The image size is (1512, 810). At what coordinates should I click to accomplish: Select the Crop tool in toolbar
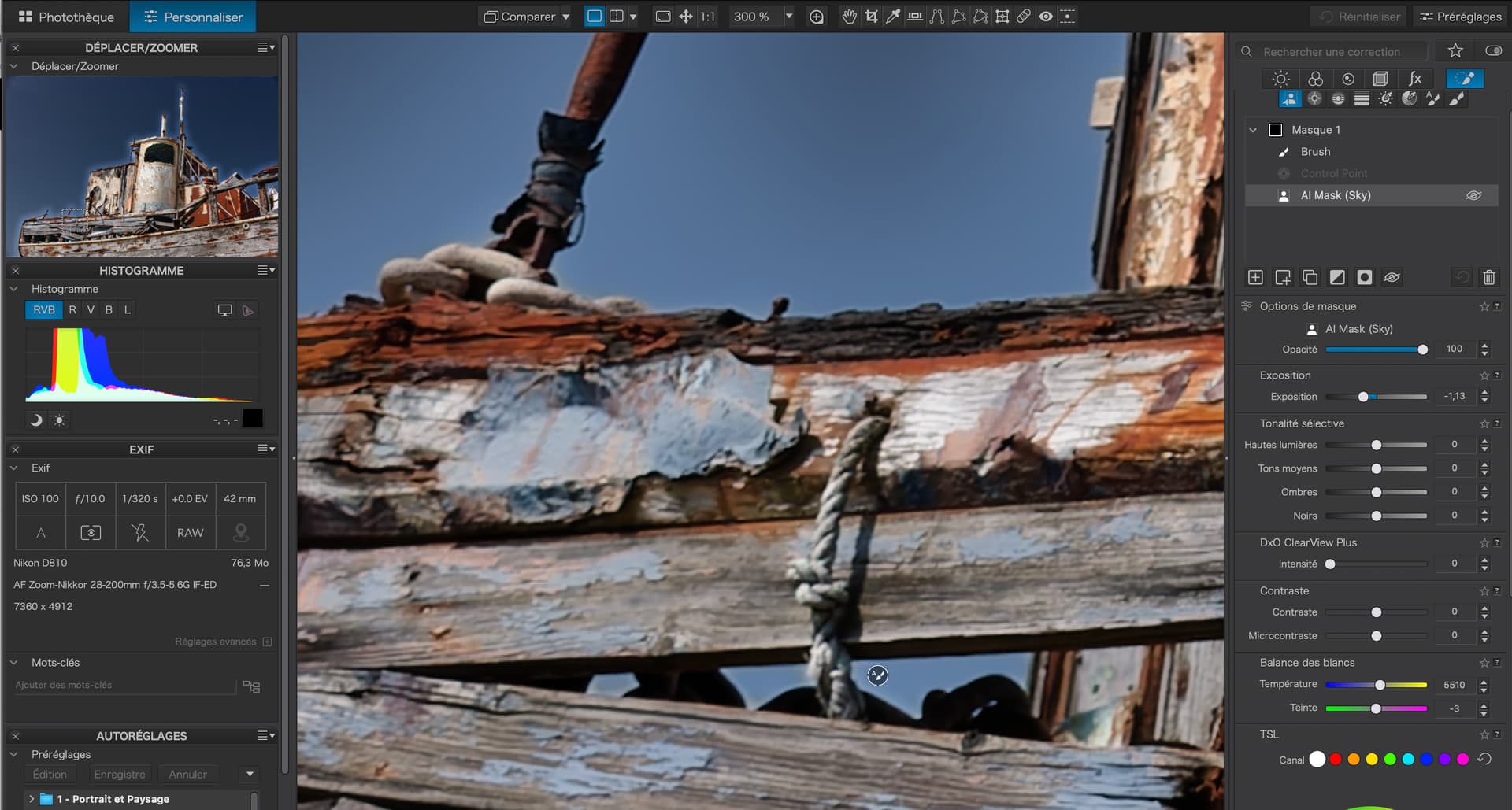[871, 17]
